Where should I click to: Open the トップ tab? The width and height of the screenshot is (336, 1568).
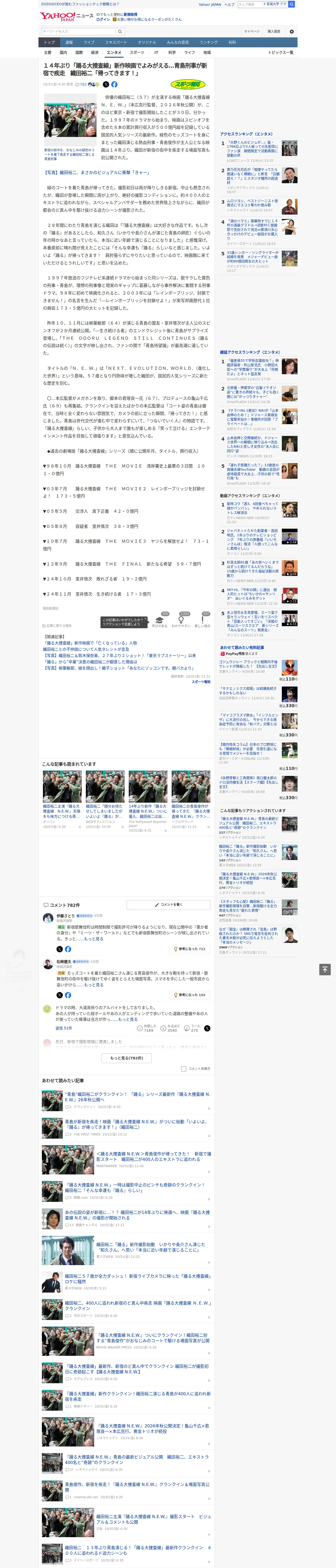tap(49, 43)
